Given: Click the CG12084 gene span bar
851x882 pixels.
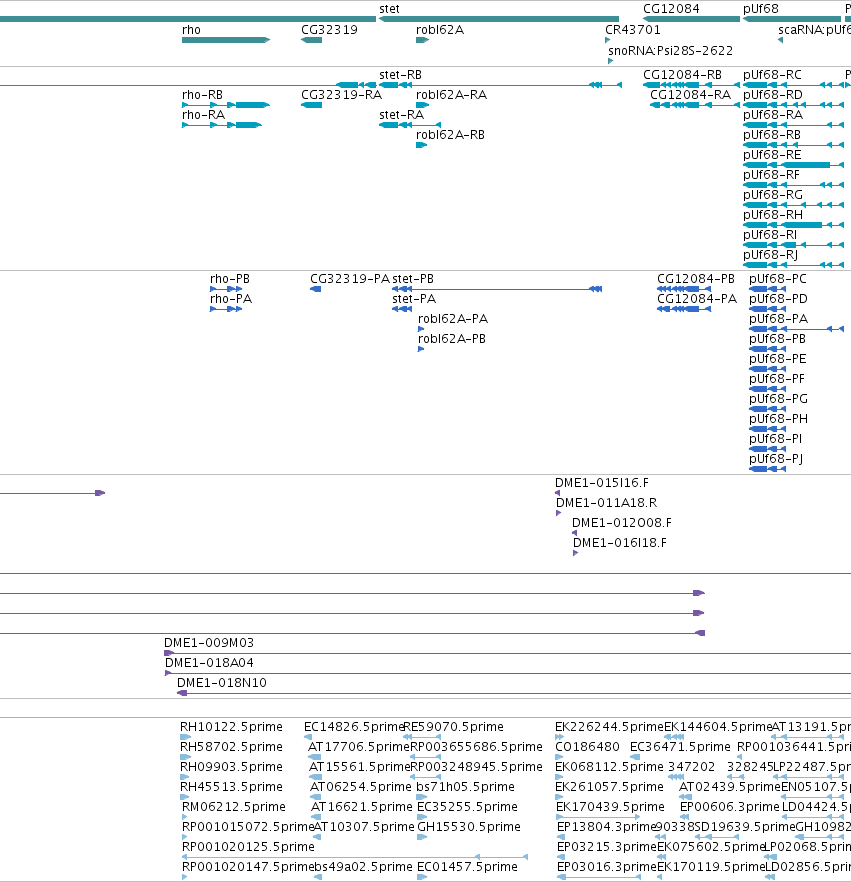Looking at the screenshot, I should (x=691, y=19).
